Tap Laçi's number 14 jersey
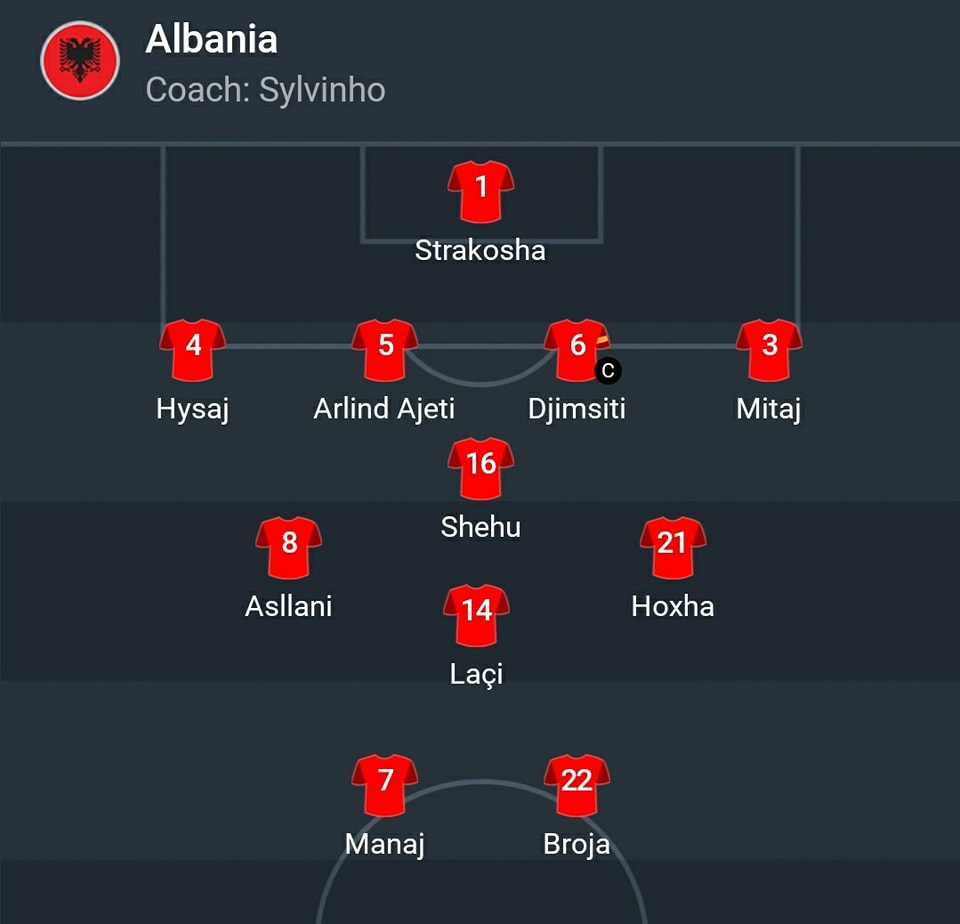Screen dimensions: 960x924 tap(477, 615)
